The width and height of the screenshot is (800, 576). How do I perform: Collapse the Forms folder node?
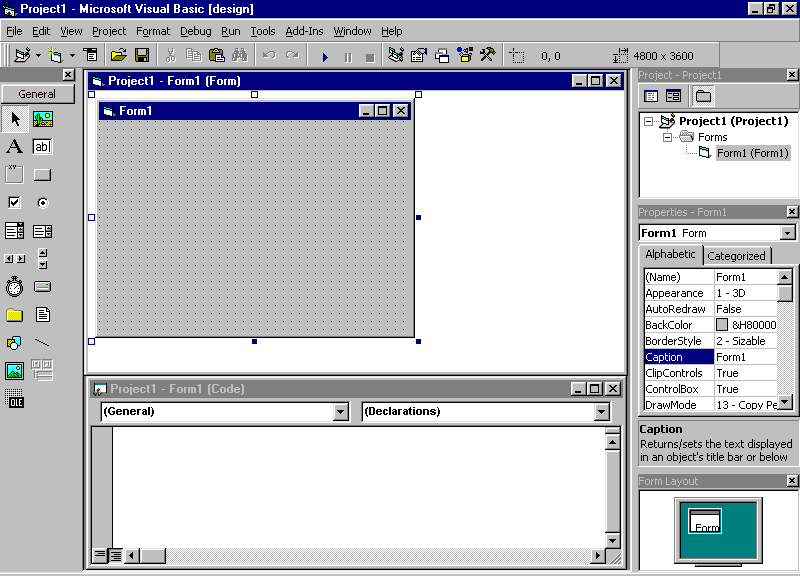[x=667, y=137]
